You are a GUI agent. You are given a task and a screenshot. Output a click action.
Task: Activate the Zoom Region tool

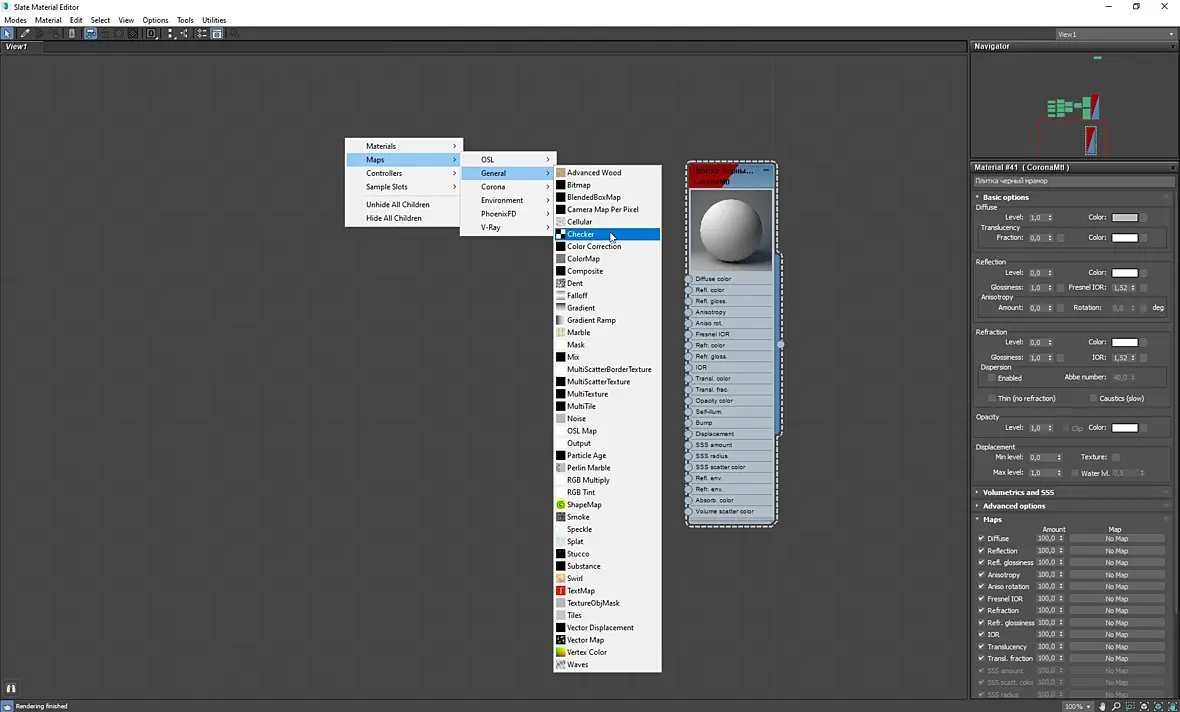tap(1130, 706)
